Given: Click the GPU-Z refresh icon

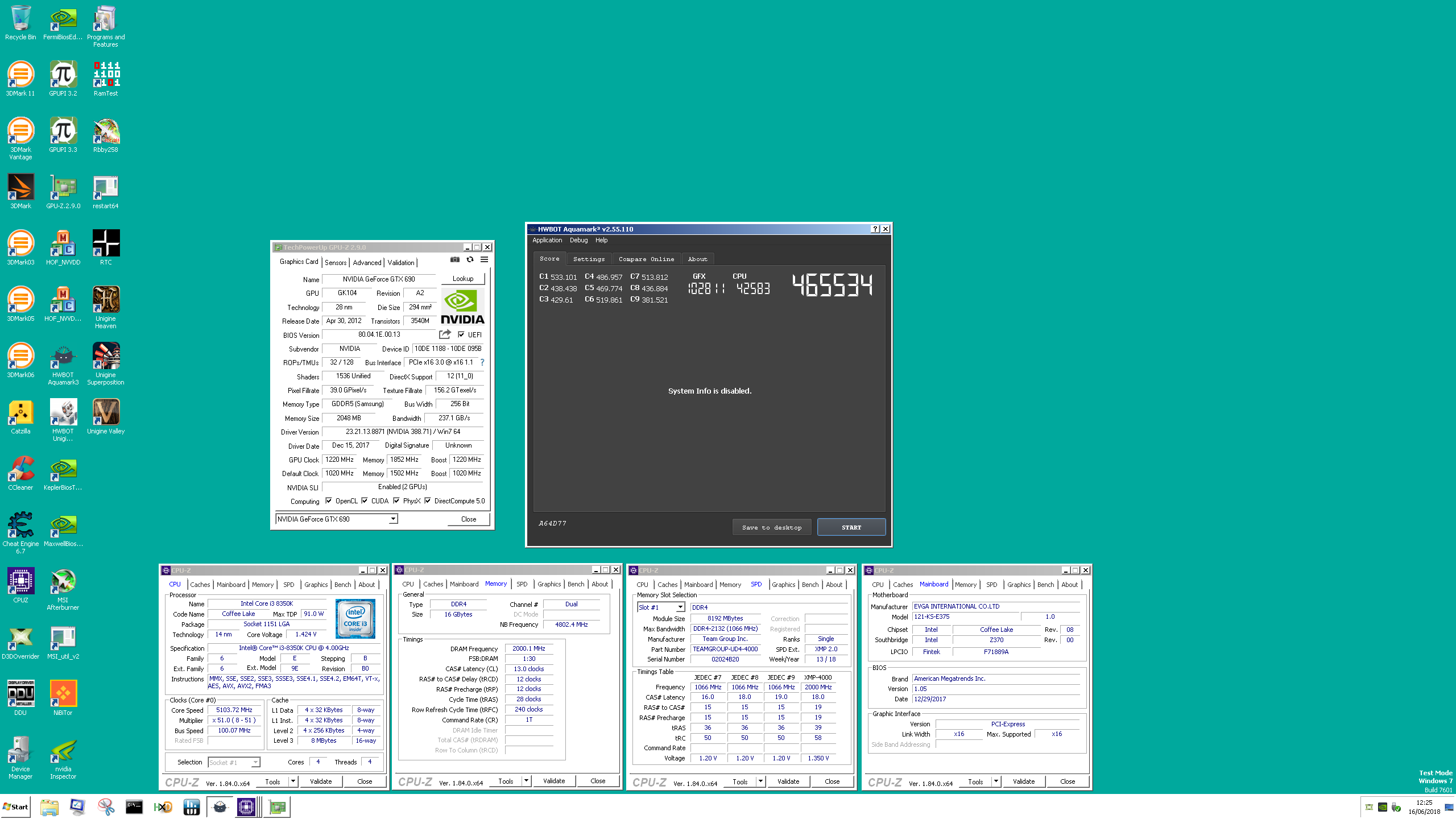Looking at the screenshot, I should (x=470, y=259).
